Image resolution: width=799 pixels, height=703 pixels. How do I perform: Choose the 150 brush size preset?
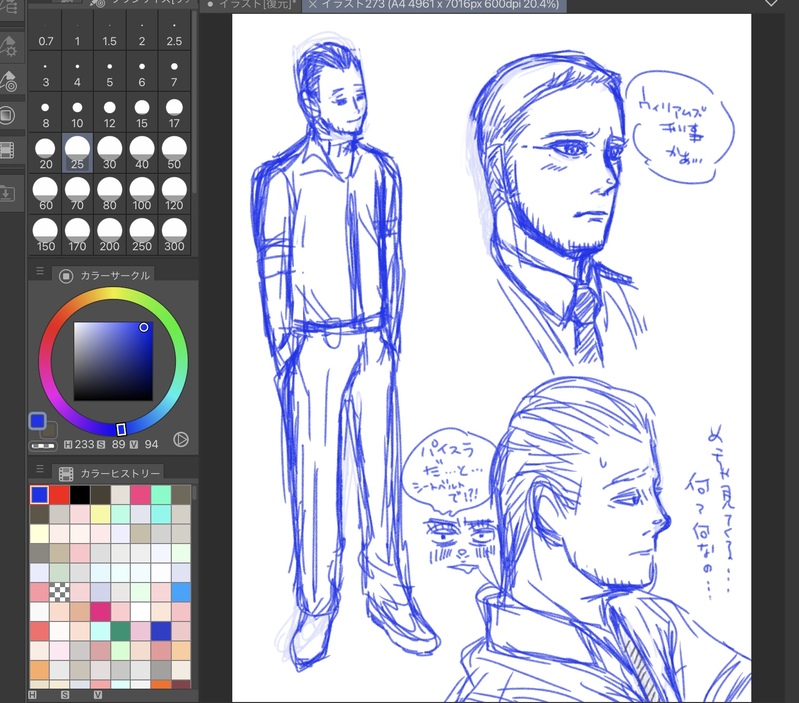click(x=45, y=235)
